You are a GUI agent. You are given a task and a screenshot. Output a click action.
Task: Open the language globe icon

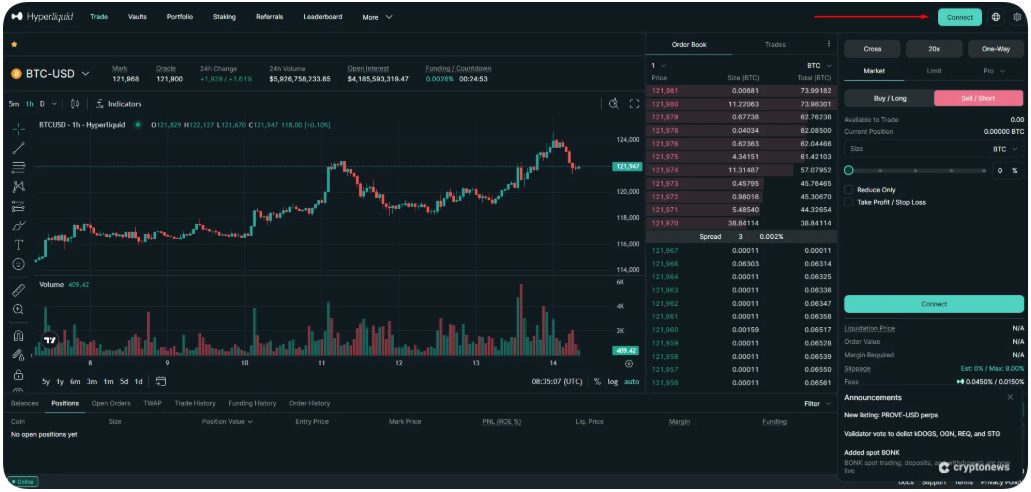point(996,18)
